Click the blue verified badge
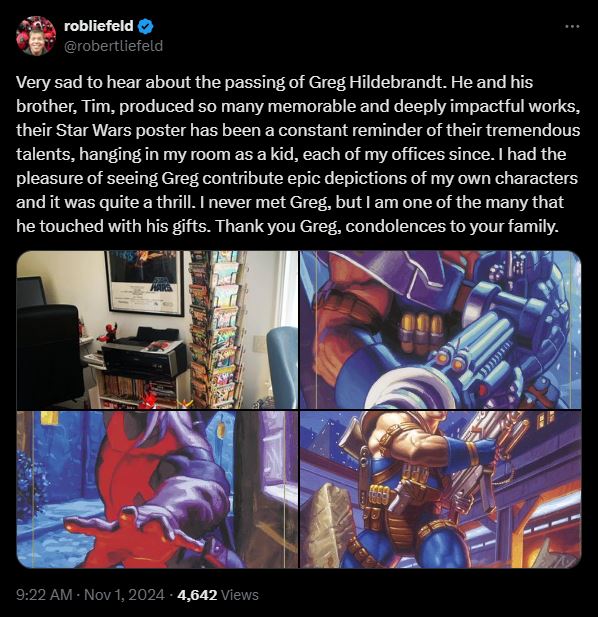Image resolution: width=598 pixels, height=617 pixels. pyautogui.click(x=145, y=26)
